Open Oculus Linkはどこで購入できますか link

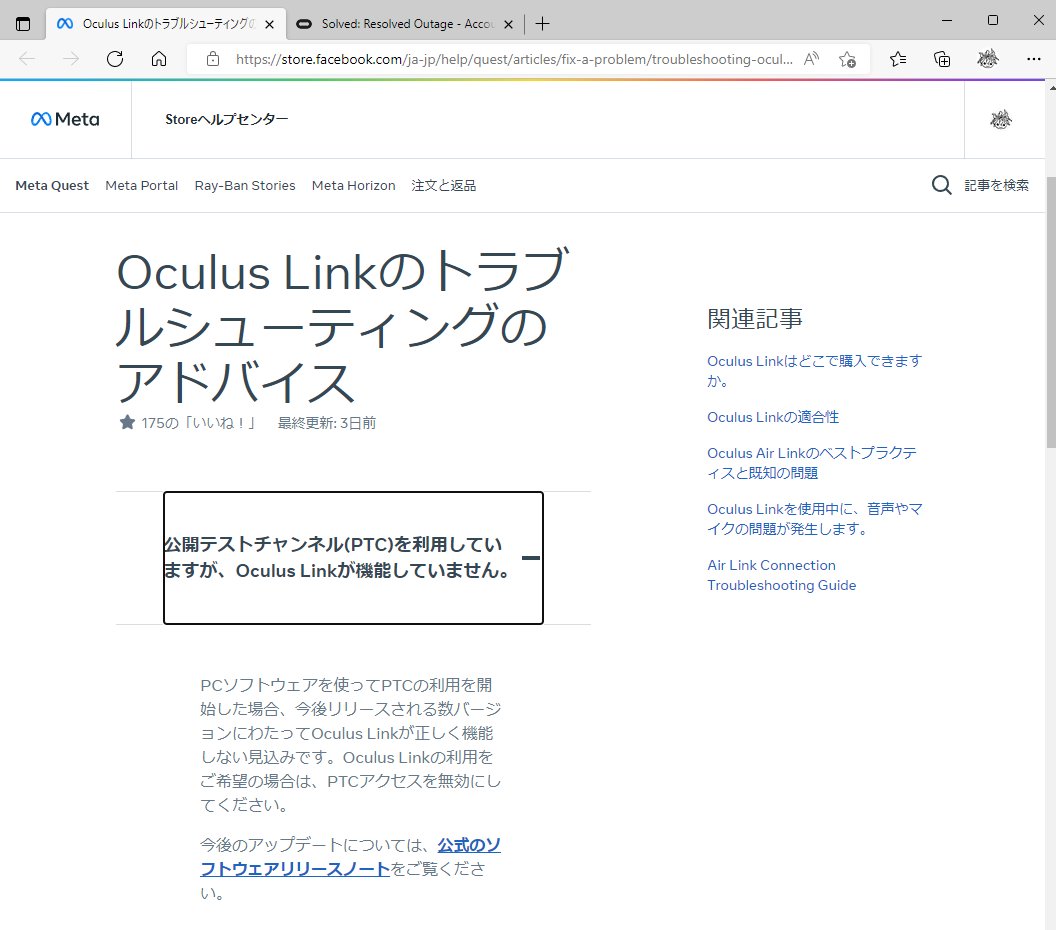tap(814, 370)
